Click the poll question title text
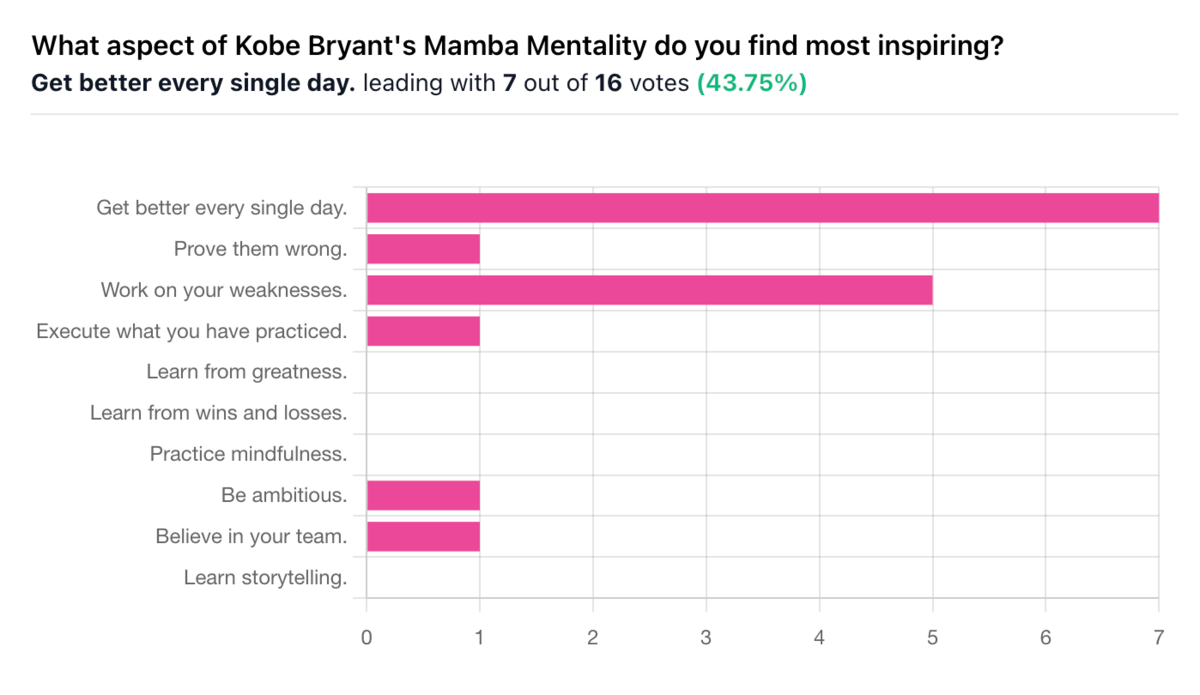This screenshot has height=695, width=1200. [518, 46]
